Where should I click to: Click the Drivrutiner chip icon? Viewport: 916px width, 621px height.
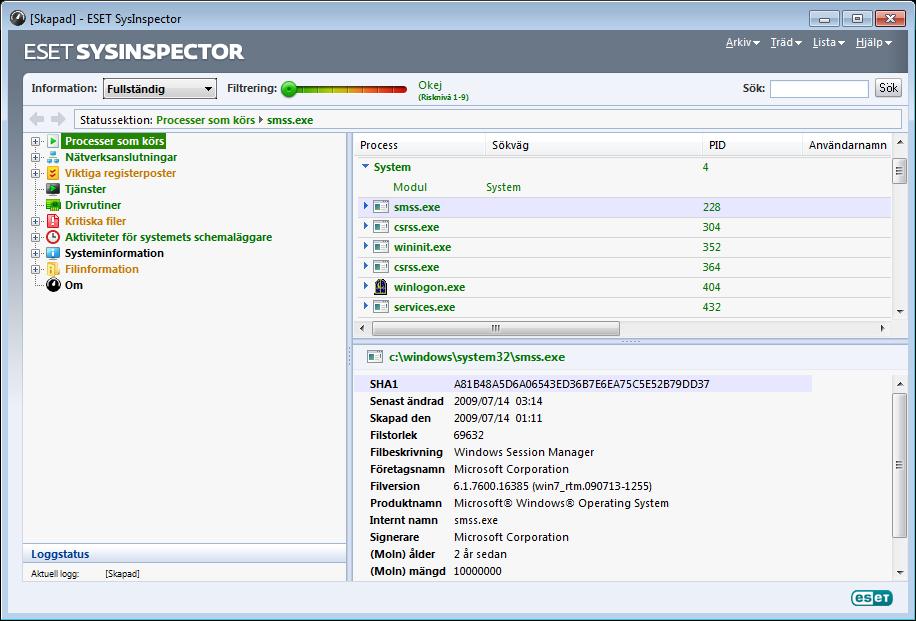point(53,205)
